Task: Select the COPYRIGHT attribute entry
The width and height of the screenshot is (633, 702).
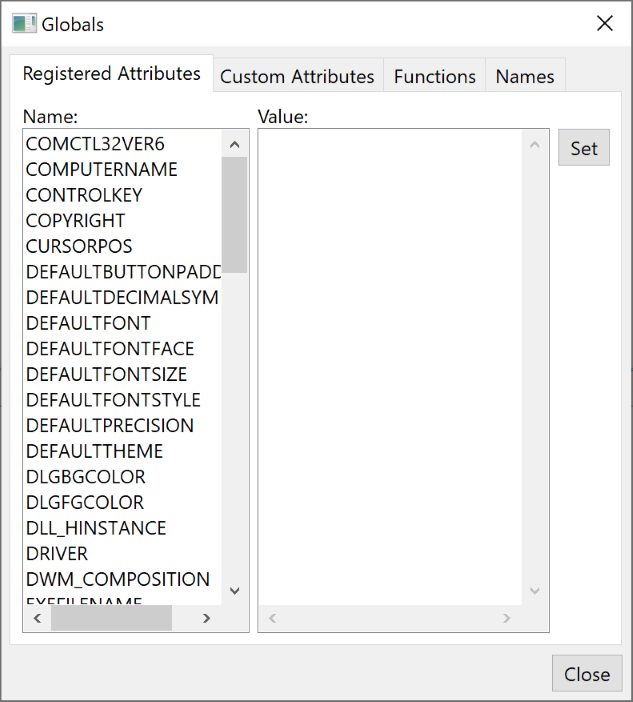Action: (76, 221)
